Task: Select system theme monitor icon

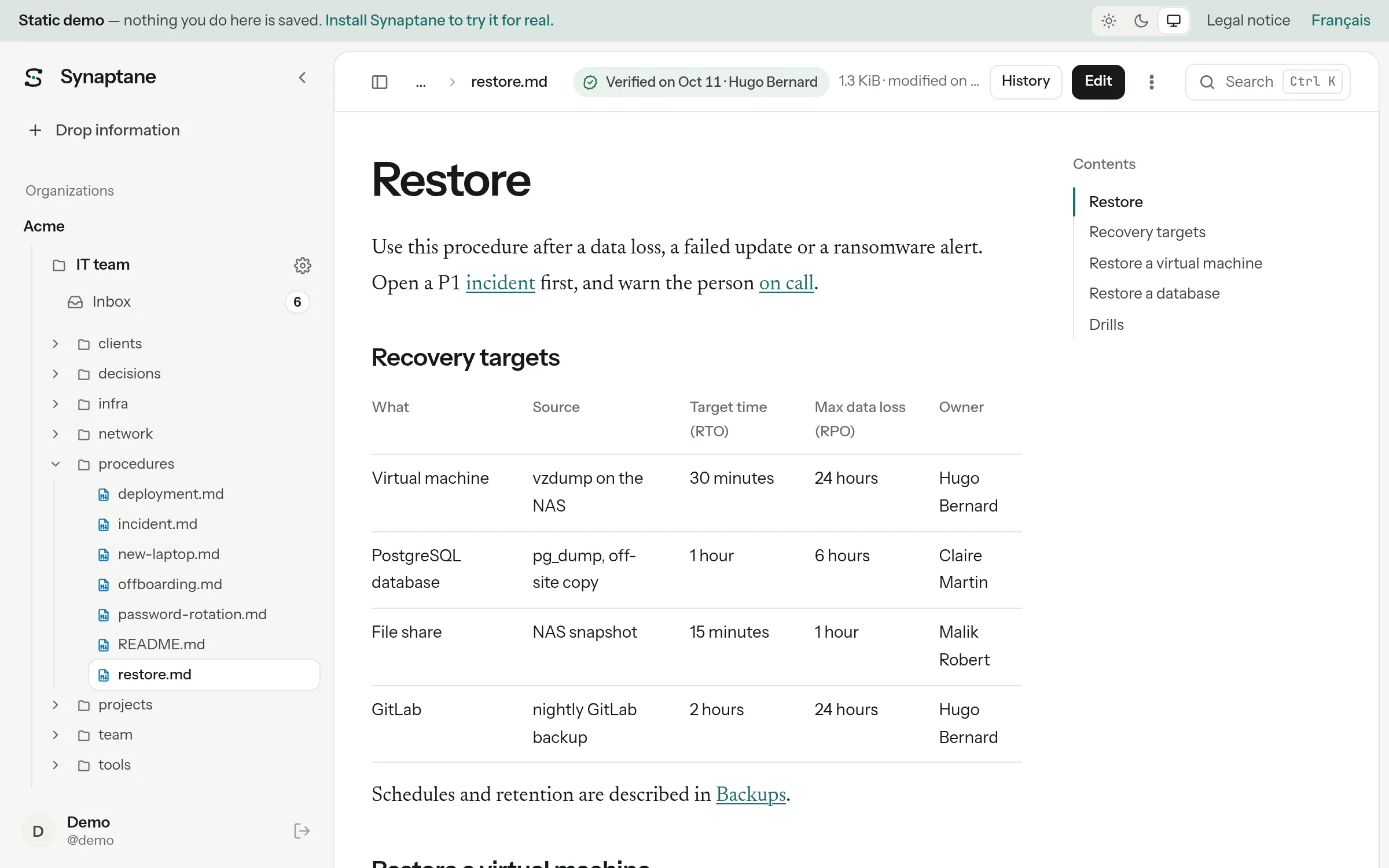Action: pyautogui.click(x=1174, y=21)
